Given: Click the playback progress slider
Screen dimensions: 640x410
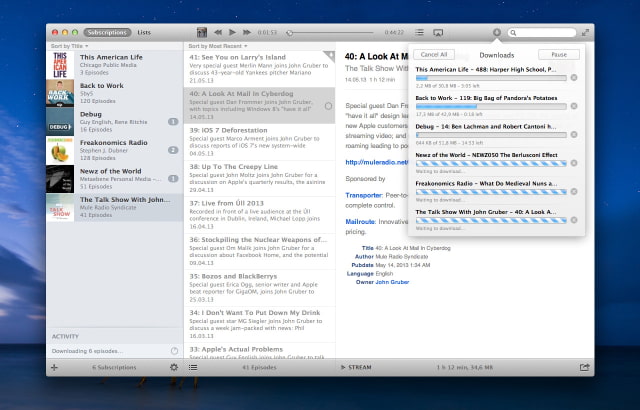Looking at the screenshot, I should pos(332,33).
